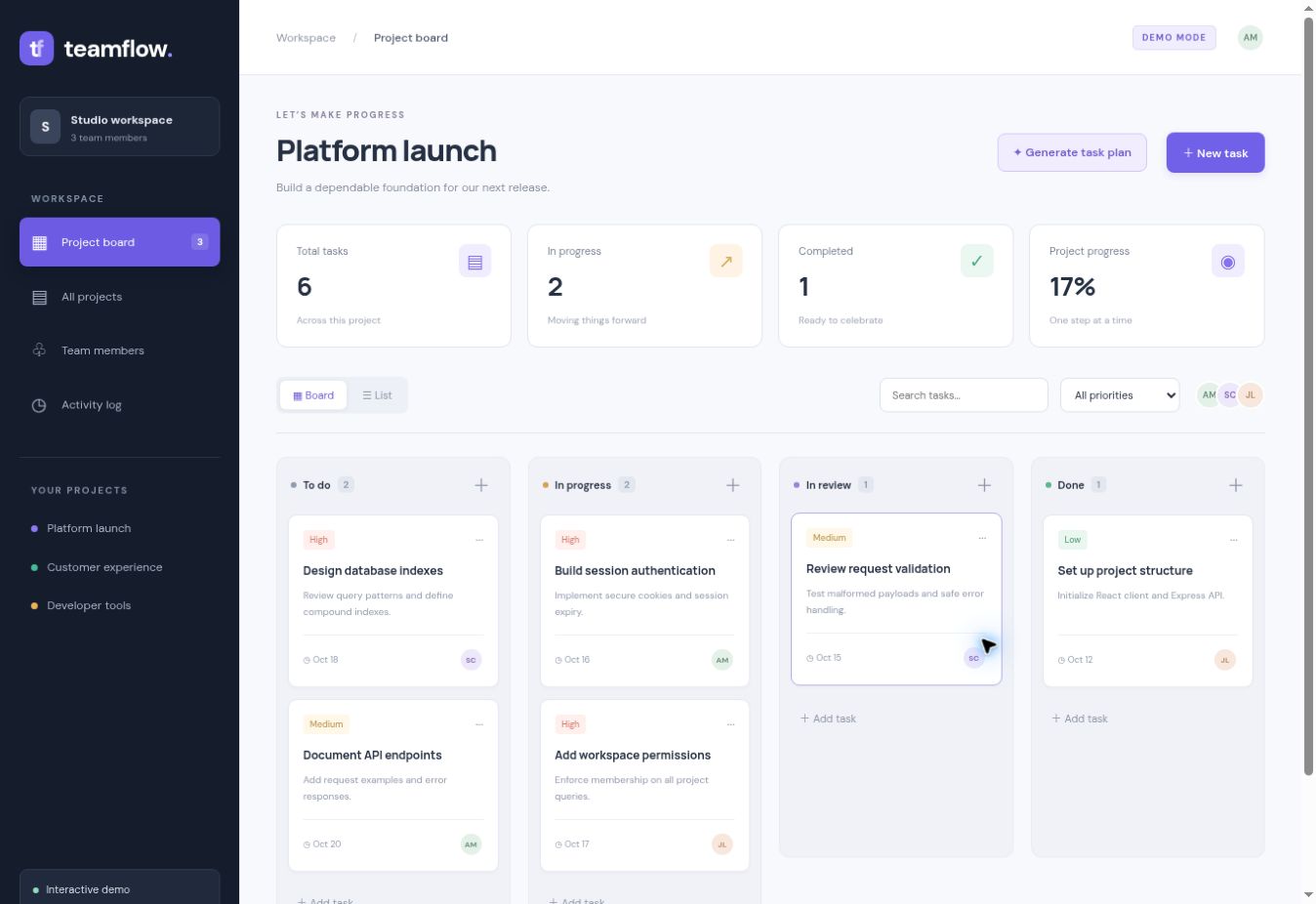
Task: Open menu on Design database indexes card
Action: [478, 540]
